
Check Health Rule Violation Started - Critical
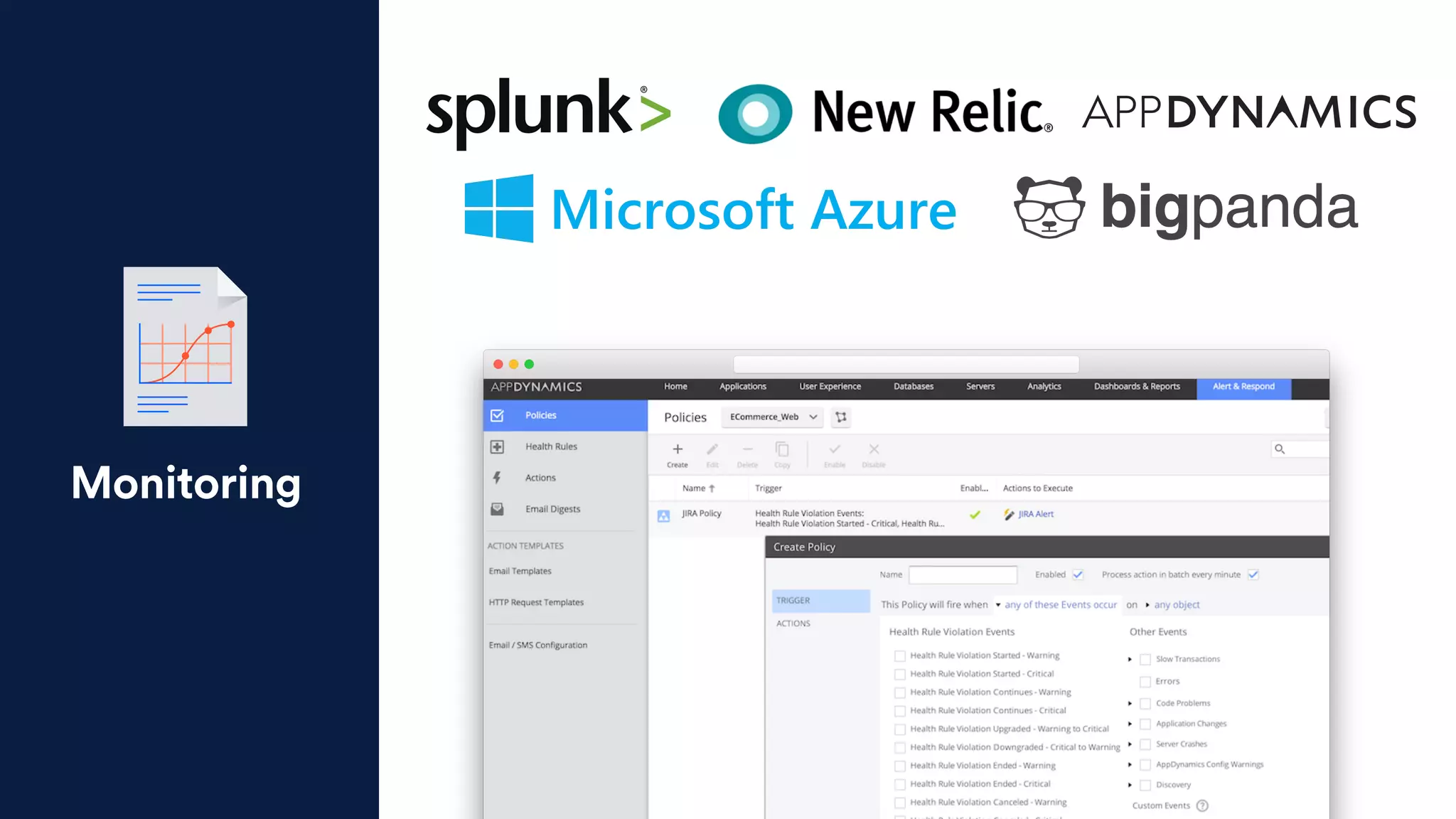(x=900, y=674)
